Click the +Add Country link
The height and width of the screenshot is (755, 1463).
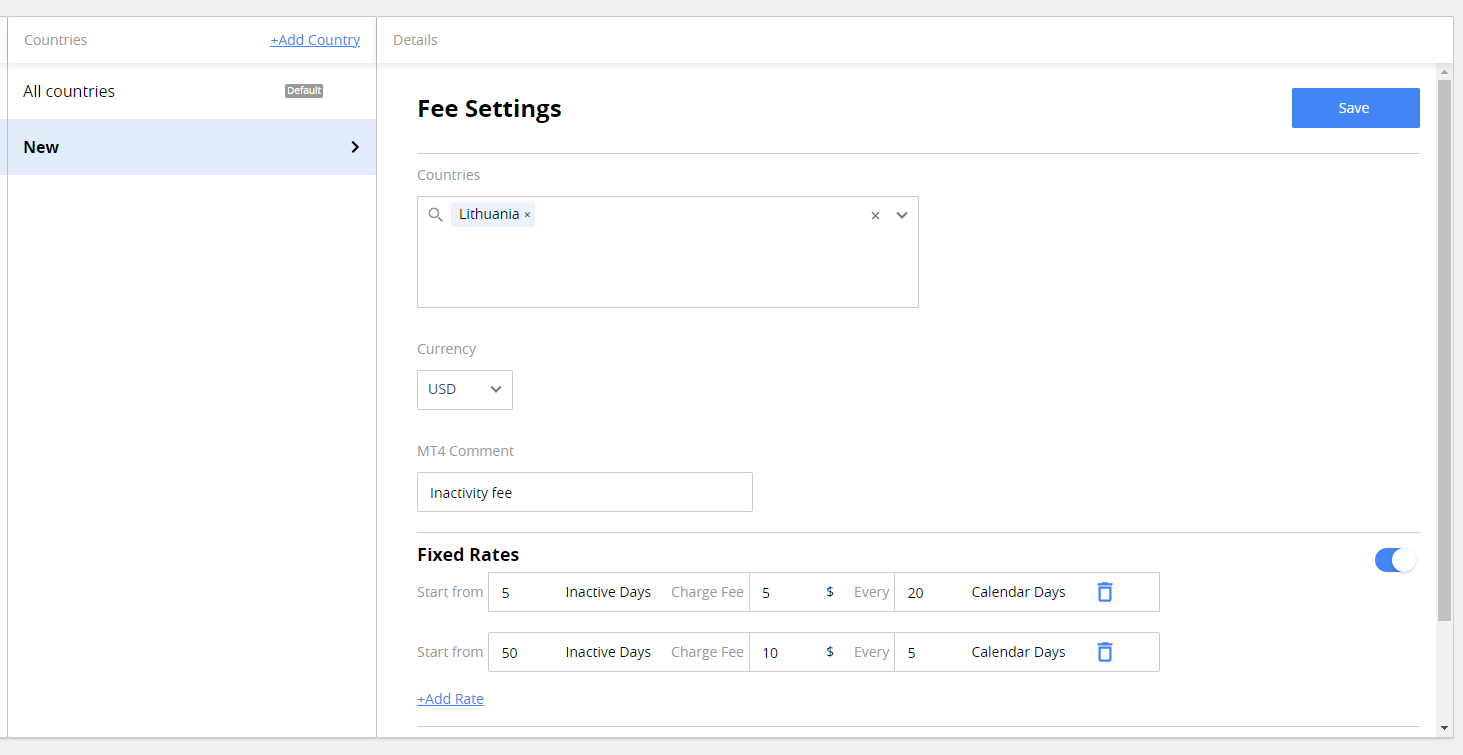(315, 39)
